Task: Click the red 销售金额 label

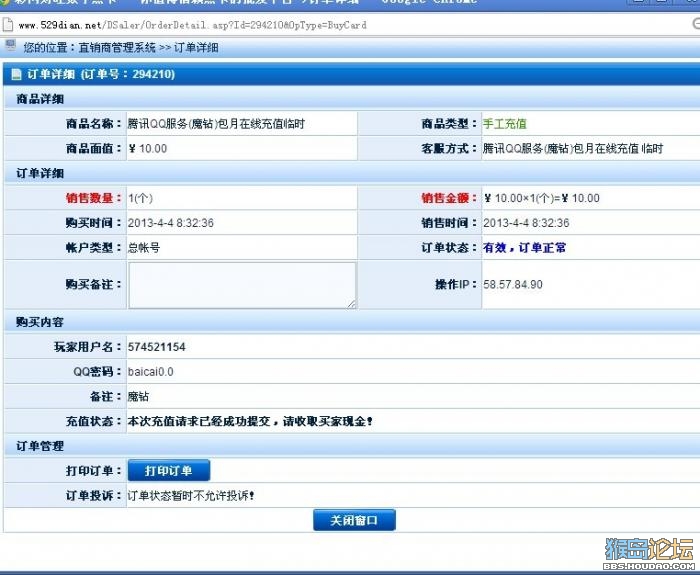Action: [x=449, y=198]
